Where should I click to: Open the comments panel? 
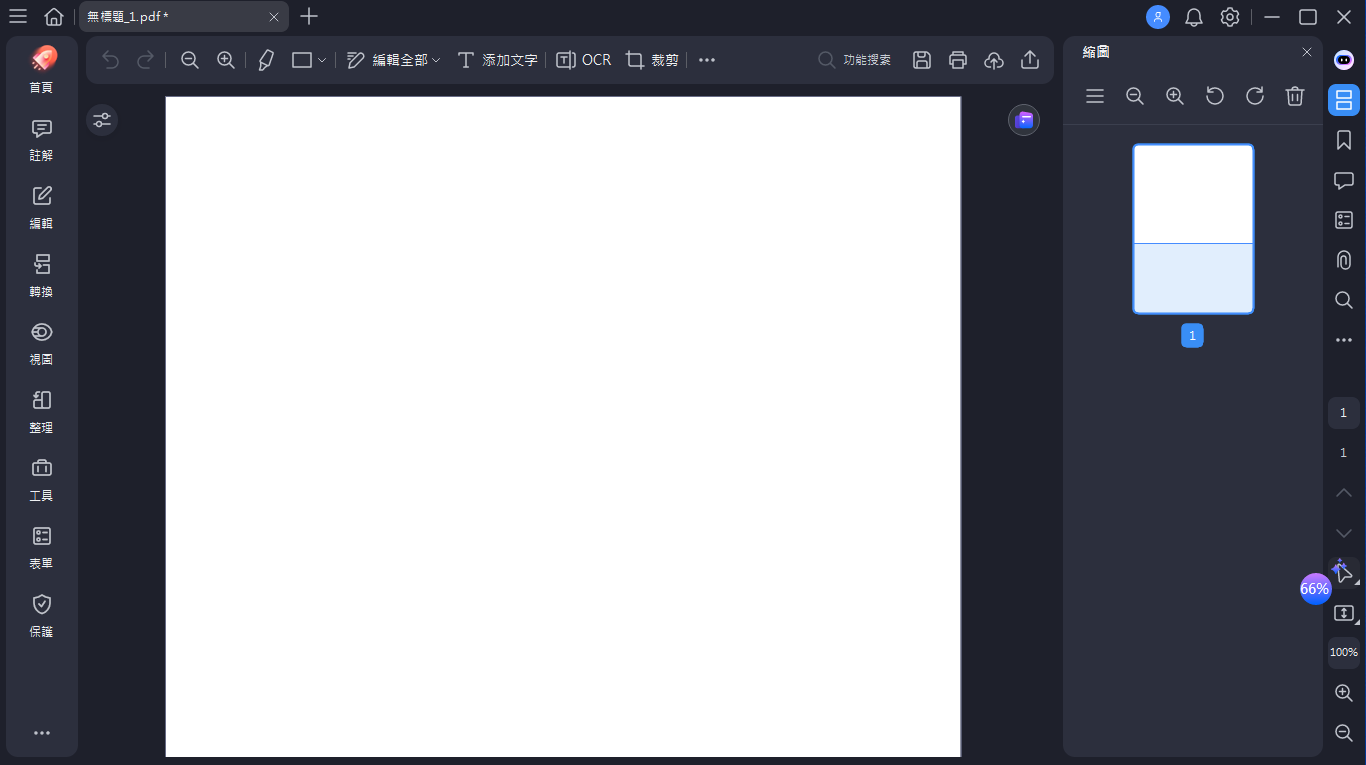(x=1344, y=180)
